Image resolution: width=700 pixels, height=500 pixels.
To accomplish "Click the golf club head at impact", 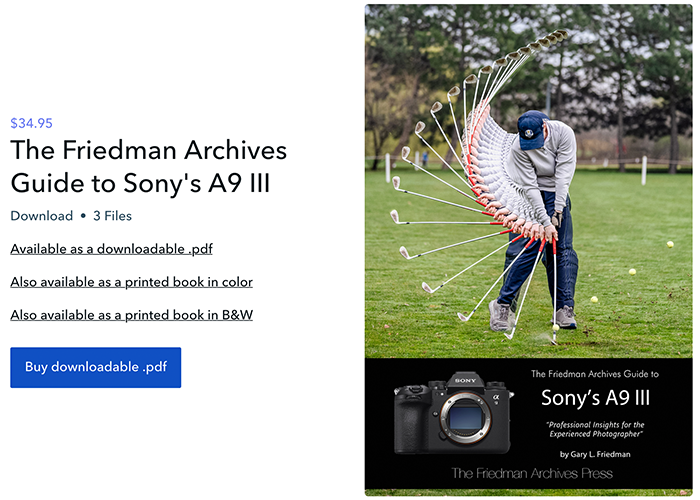I will (x=554, y=342).
